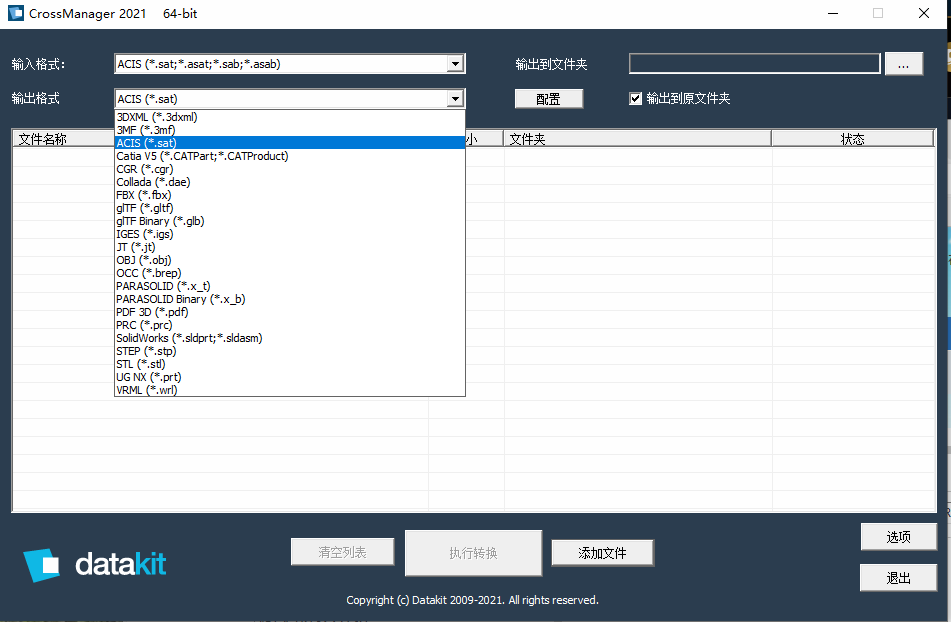This screenshot has width=951, height=622.
Task: Select glTF Binary (*.glb) option
Action: pyautogui.click(x=290, y=221)
